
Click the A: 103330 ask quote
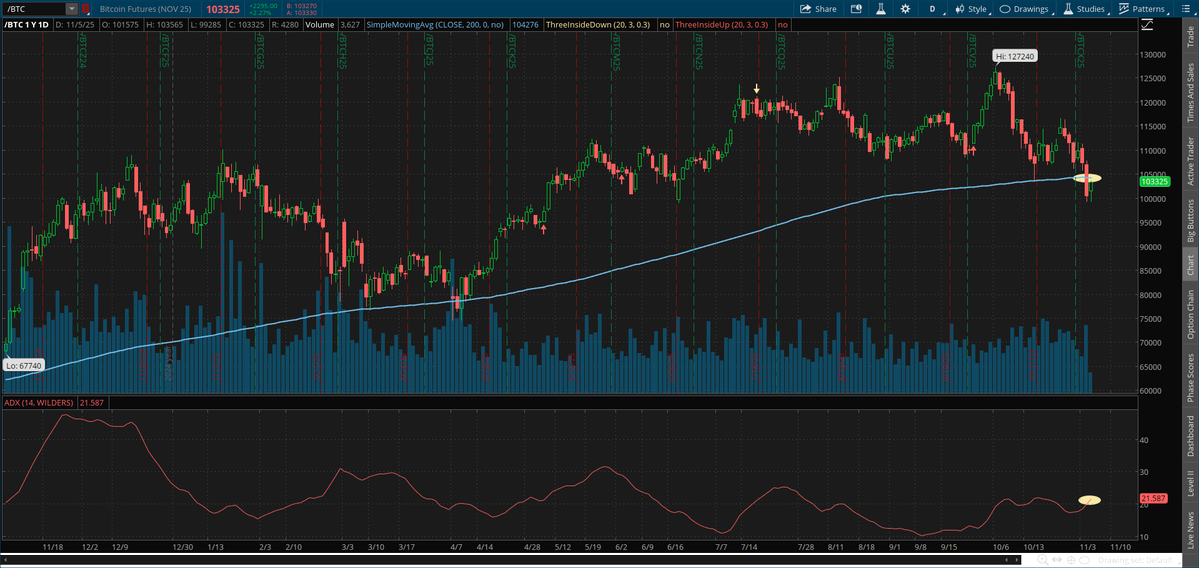(x=301, y=13)
